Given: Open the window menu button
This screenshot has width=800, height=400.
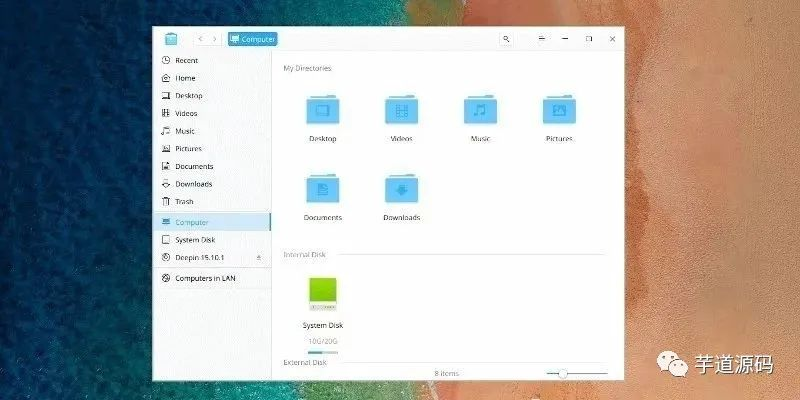Looking at the screenshot, I should [x=542, y=39].
